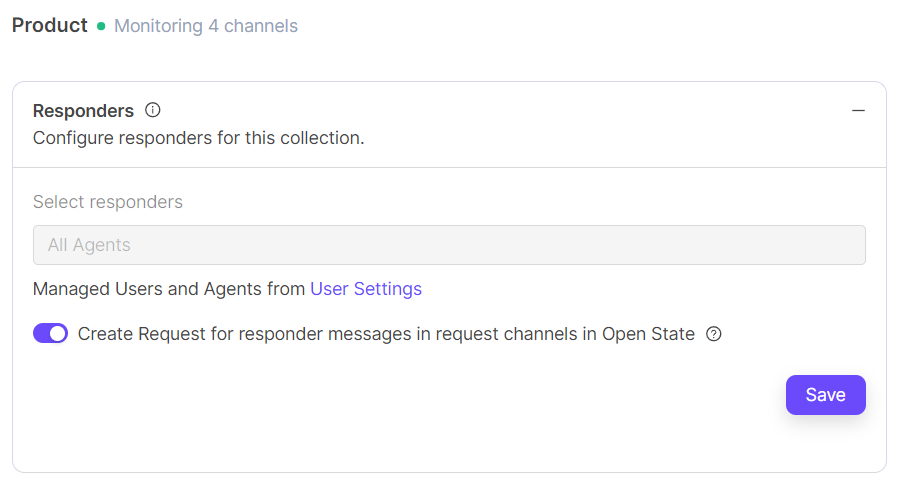The width and height of the screenshot is (907, 483).
Task: Click the help icon after Open State
Action: (x=714, y=334)
